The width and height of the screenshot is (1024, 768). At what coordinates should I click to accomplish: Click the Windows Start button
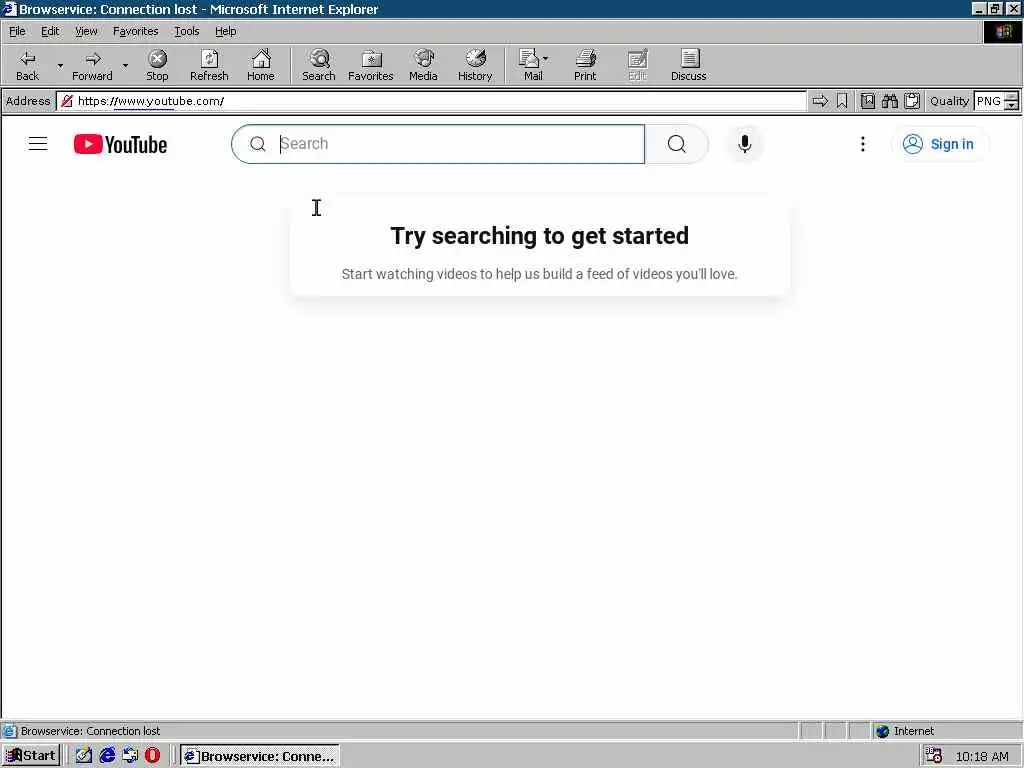pyautogui.click(x=31, y=756)
